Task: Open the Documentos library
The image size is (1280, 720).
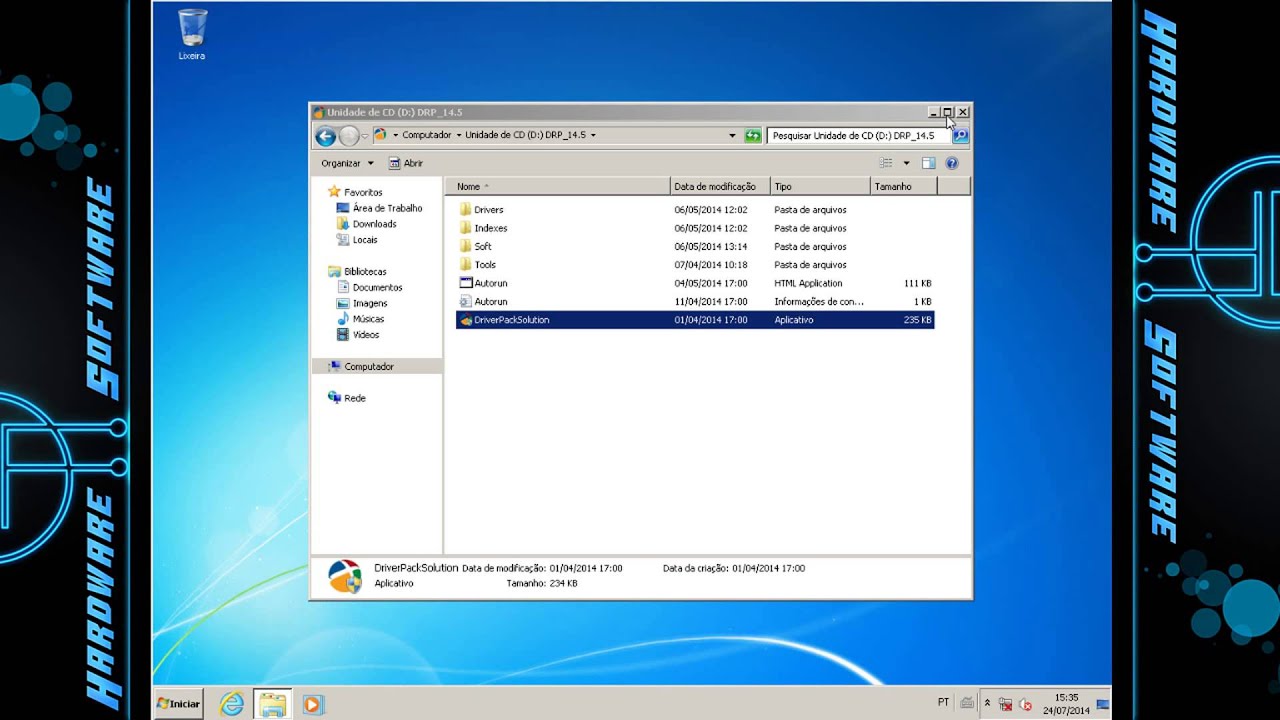Action: (377, 287)
